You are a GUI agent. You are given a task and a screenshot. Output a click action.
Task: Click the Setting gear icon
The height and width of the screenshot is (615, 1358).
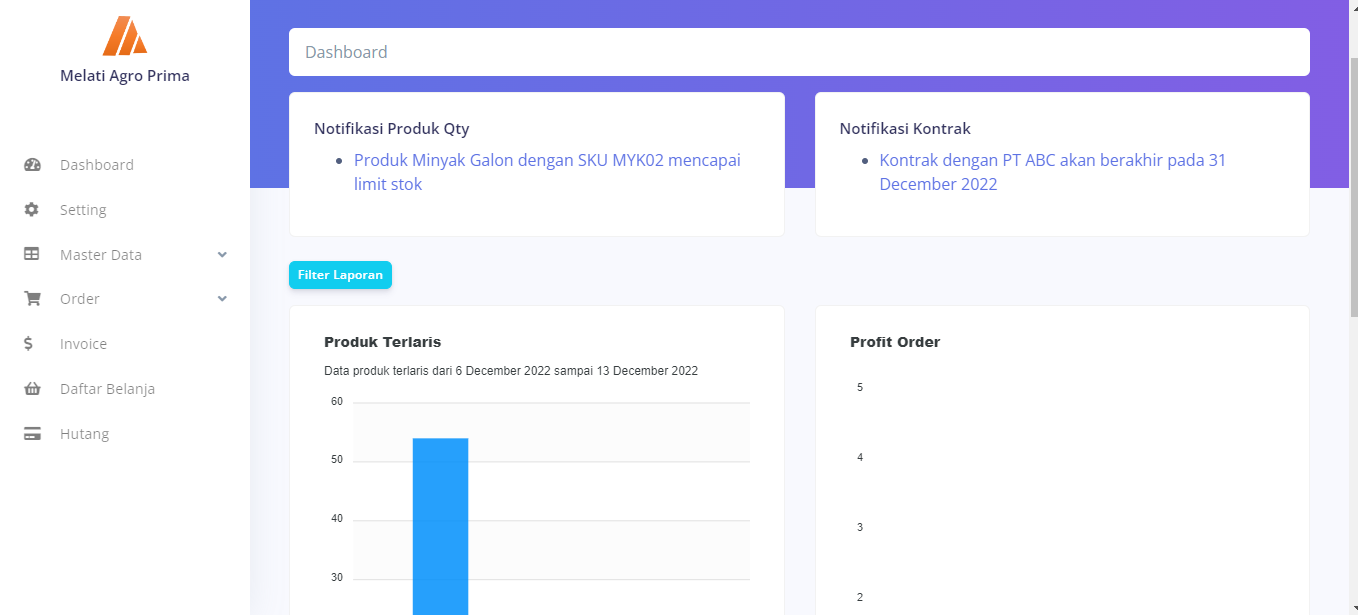(32, 210)
